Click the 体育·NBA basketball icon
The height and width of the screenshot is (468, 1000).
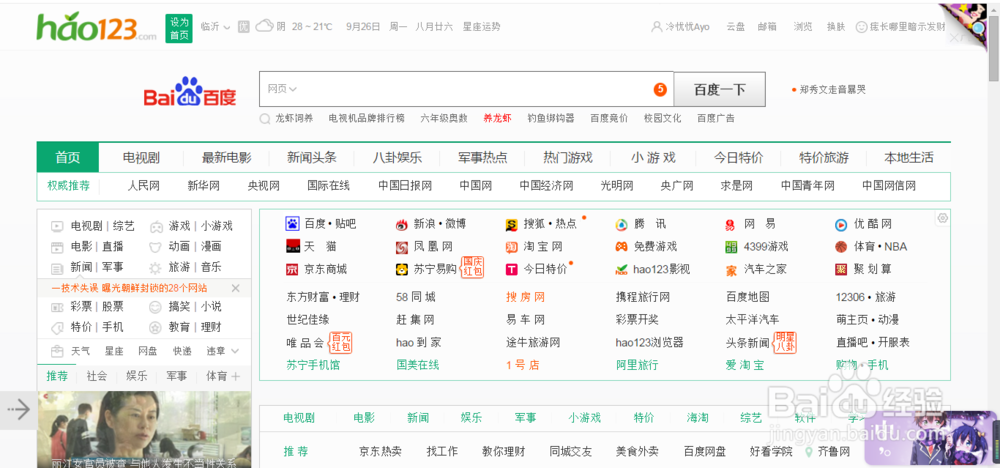[841, 247]
